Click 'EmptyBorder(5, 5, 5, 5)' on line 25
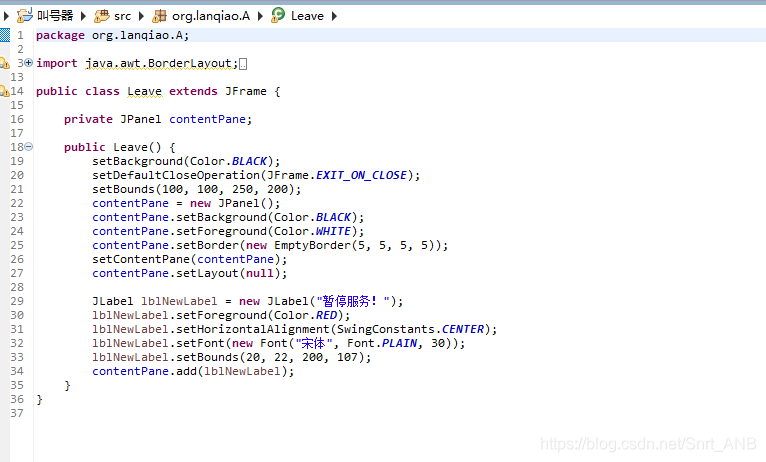Screen dimensions: 766x462 click(358, 245)
